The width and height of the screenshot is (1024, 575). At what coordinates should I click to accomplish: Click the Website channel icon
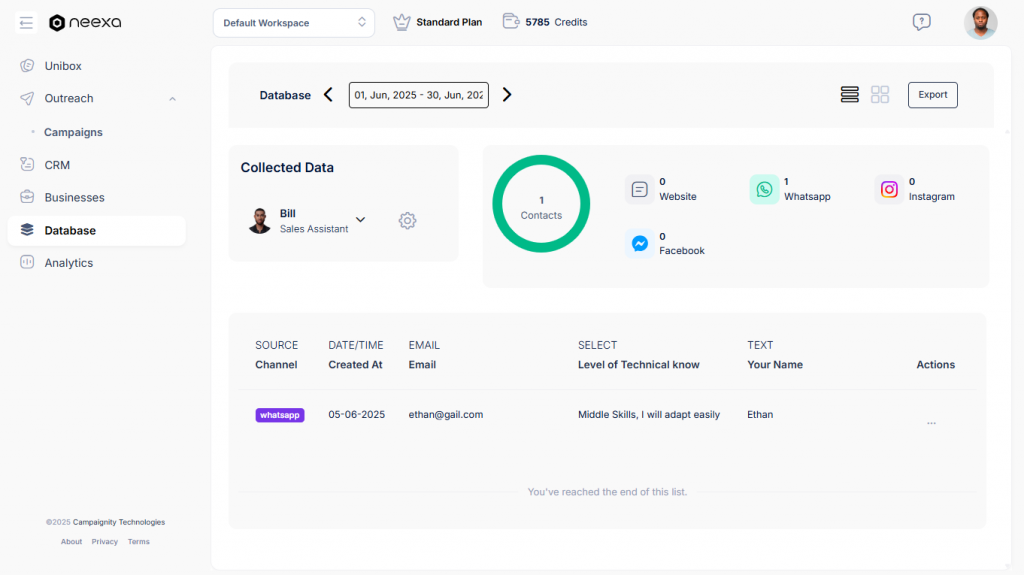(640, 189)
